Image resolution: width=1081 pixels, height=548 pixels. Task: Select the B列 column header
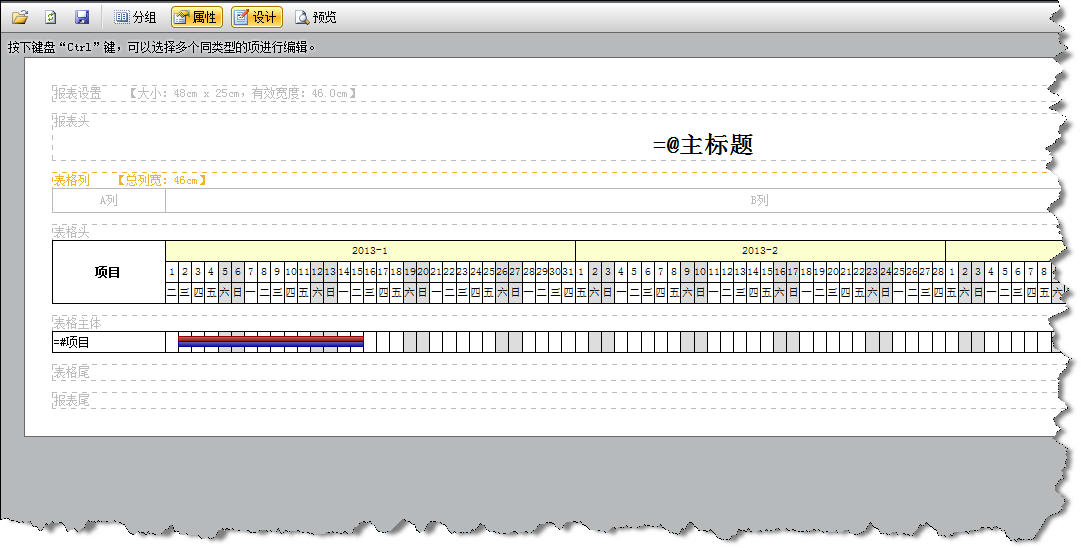coord(759,201)
